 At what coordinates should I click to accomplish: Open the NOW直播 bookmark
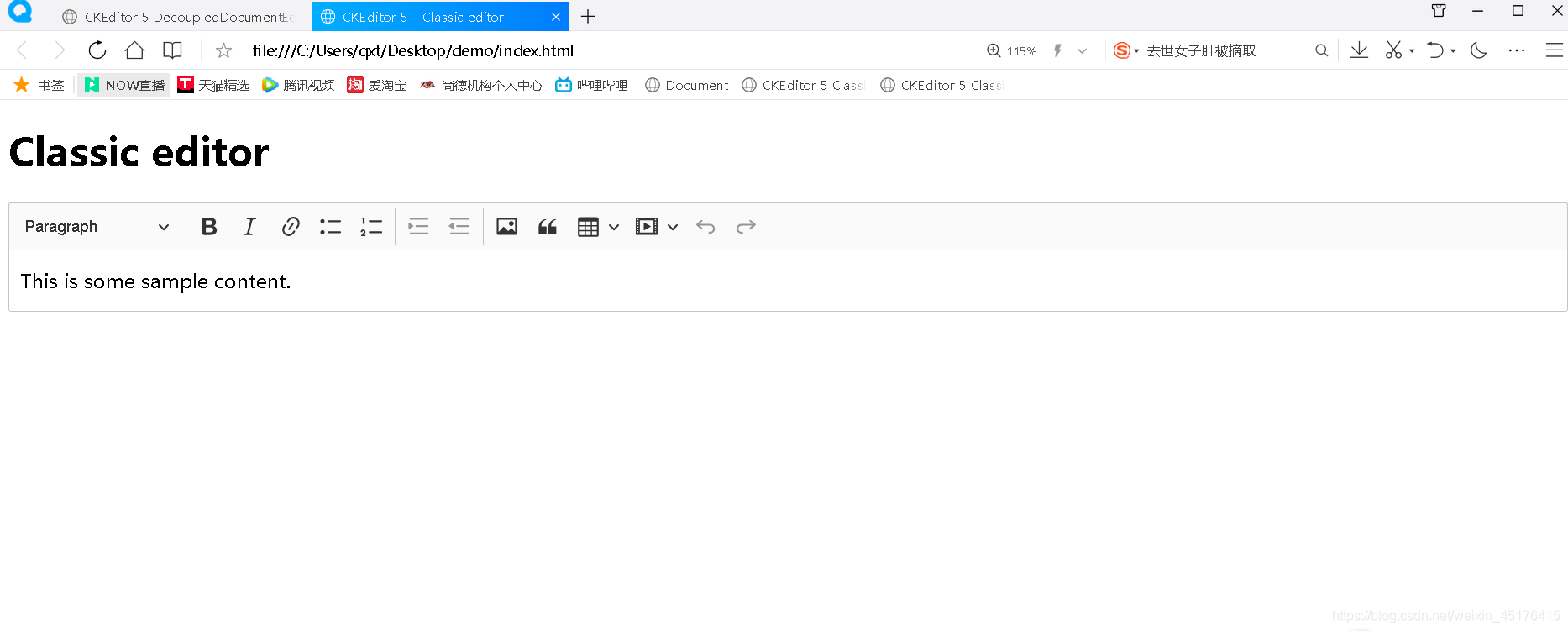(x=124, y=85)
